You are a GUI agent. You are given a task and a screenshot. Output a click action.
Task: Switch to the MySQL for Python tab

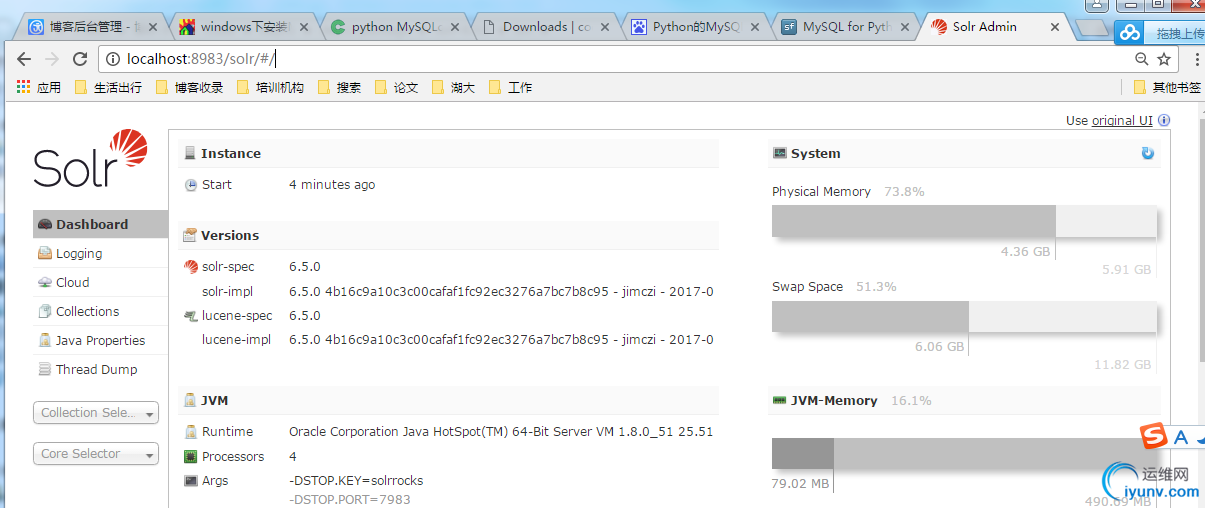[x=846, y=27]
